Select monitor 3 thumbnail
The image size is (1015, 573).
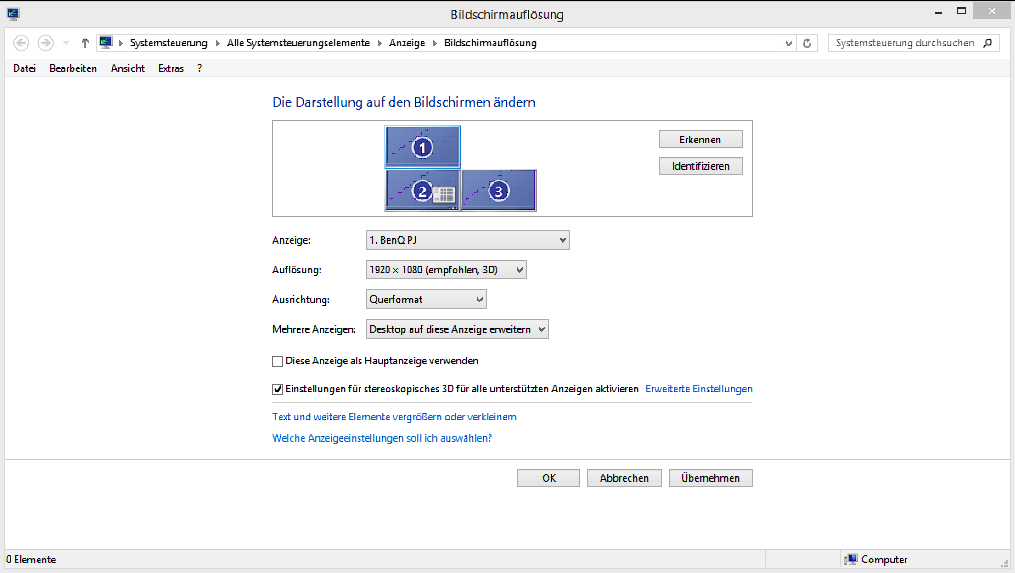click(498, 190)
